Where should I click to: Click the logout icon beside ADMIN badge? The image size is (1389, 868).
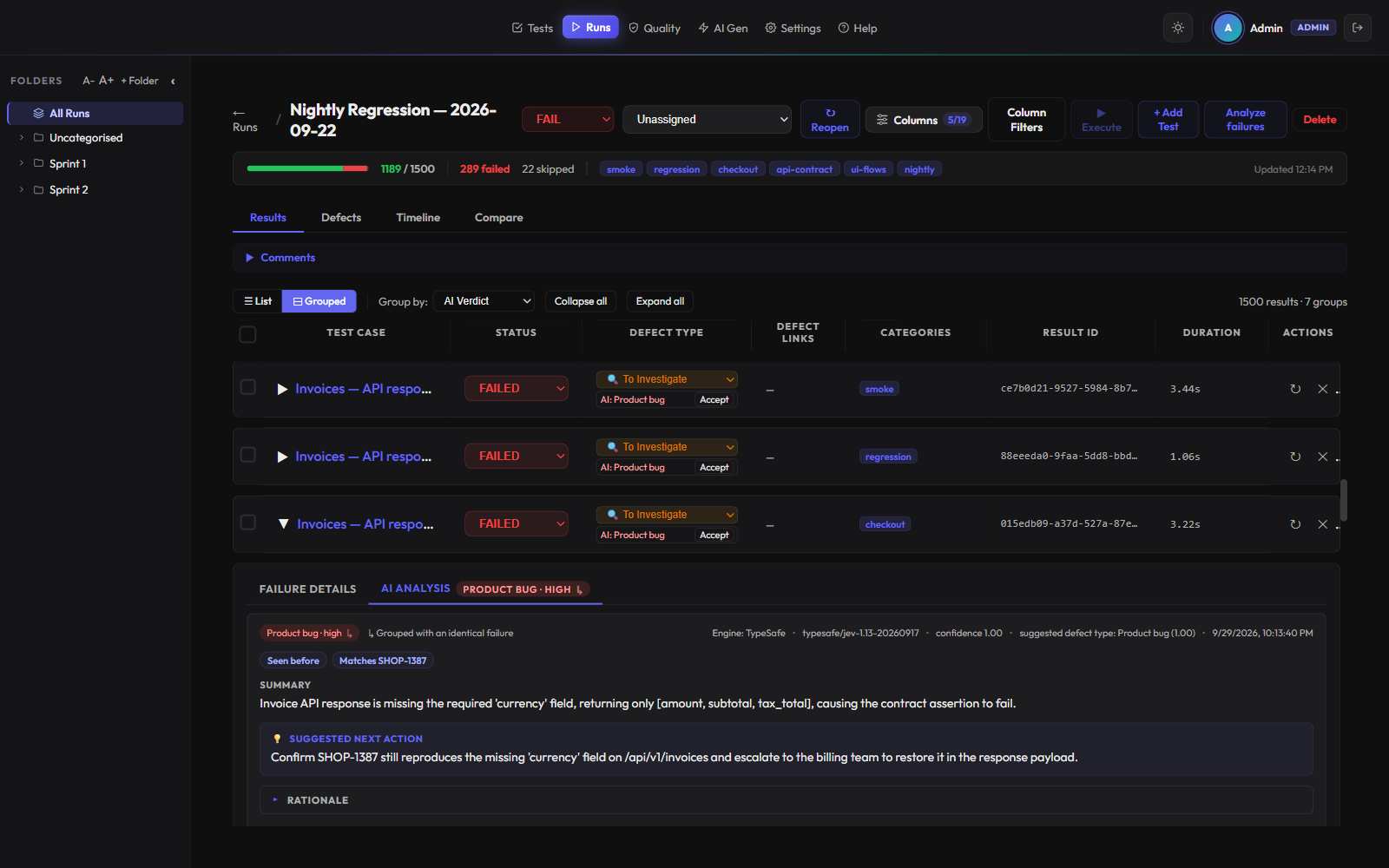tap(1358, 28)
